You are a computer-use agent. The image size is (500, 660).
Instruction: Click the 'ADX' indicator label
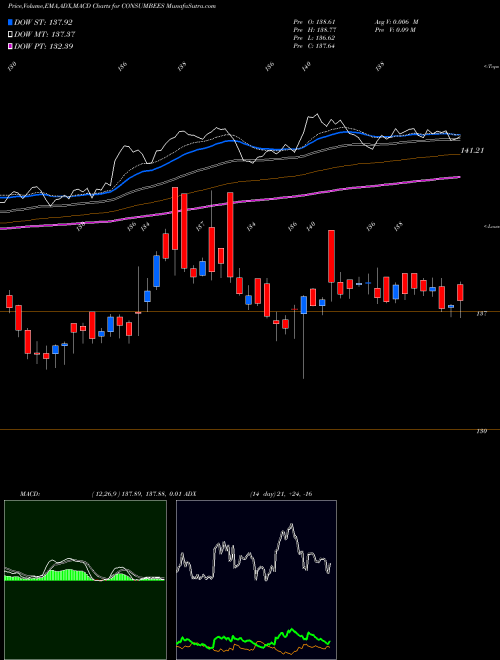[190, 494]
